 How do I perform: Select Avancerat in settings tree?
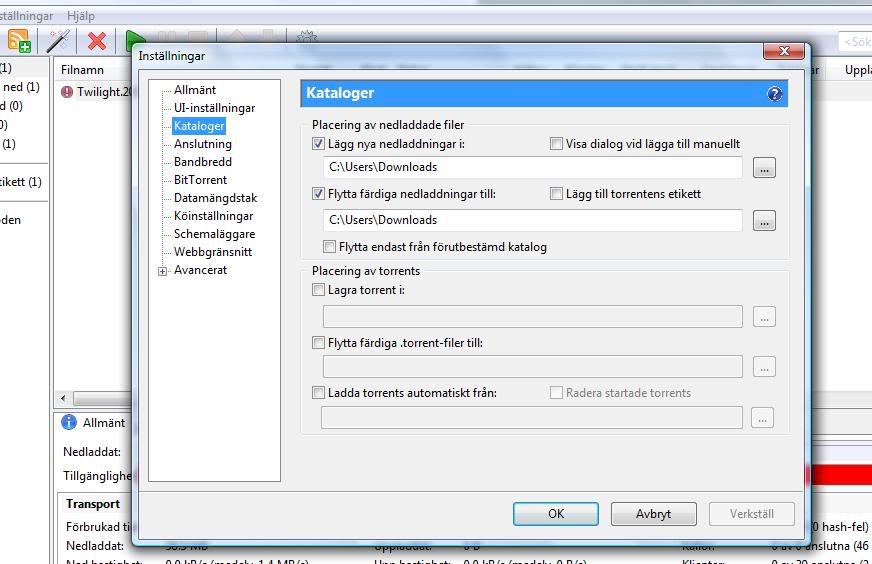coord(200,270)
